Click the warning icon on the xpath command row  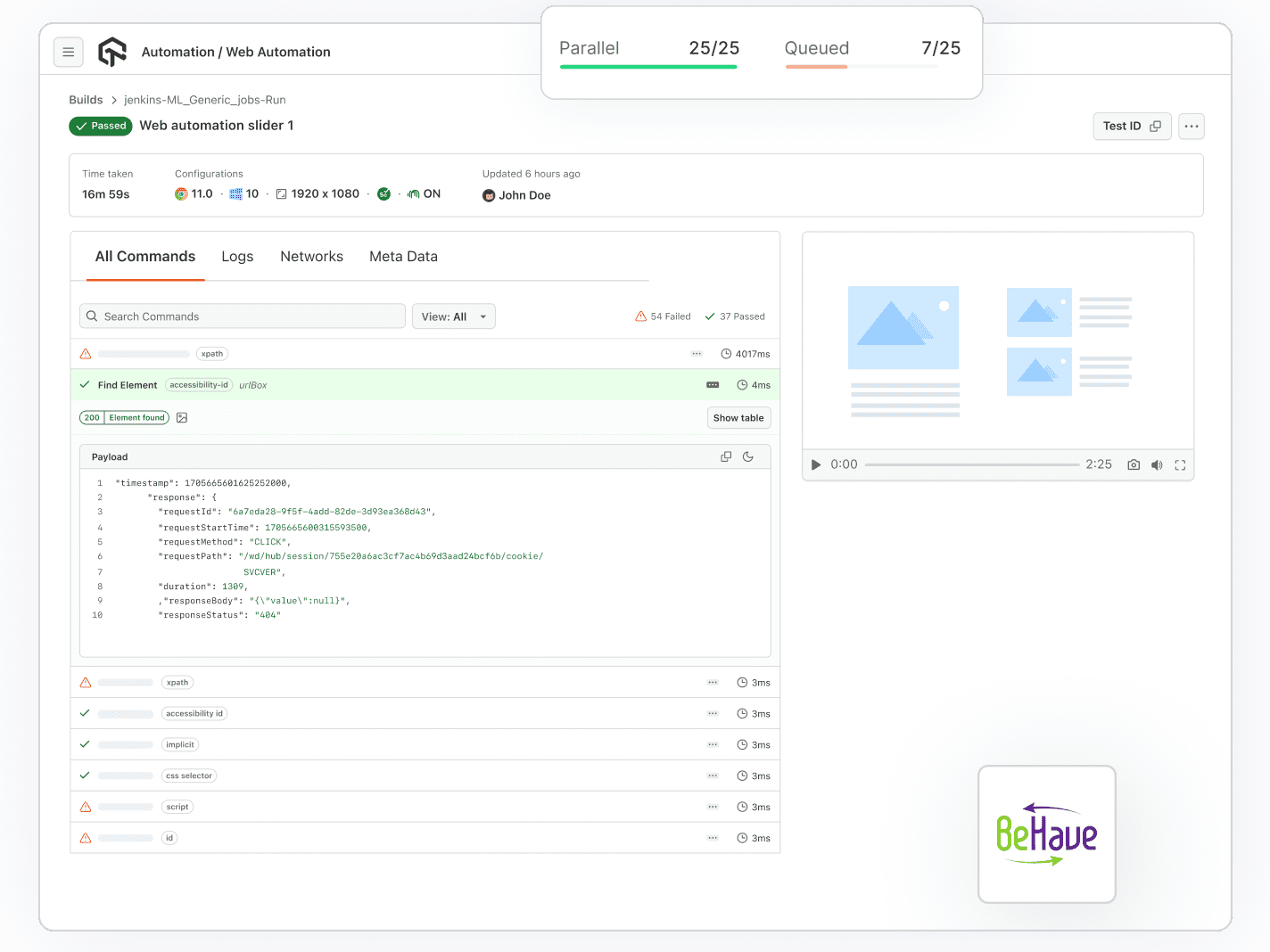point(85,353)
